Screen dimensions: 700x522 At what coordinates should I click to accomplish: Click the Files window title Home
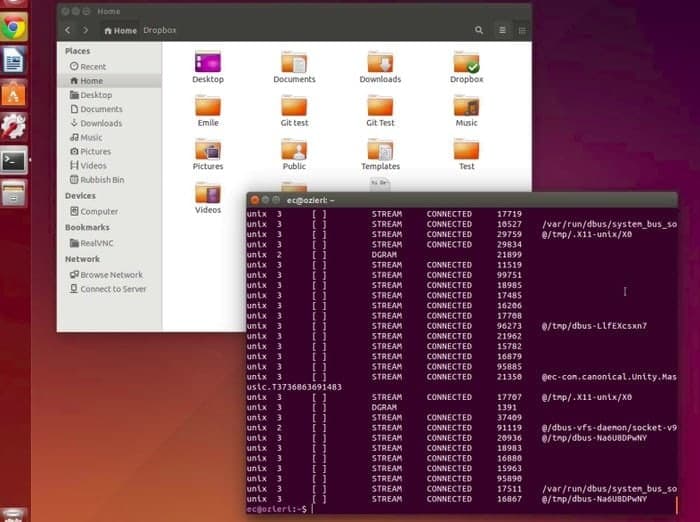(108, 11)
